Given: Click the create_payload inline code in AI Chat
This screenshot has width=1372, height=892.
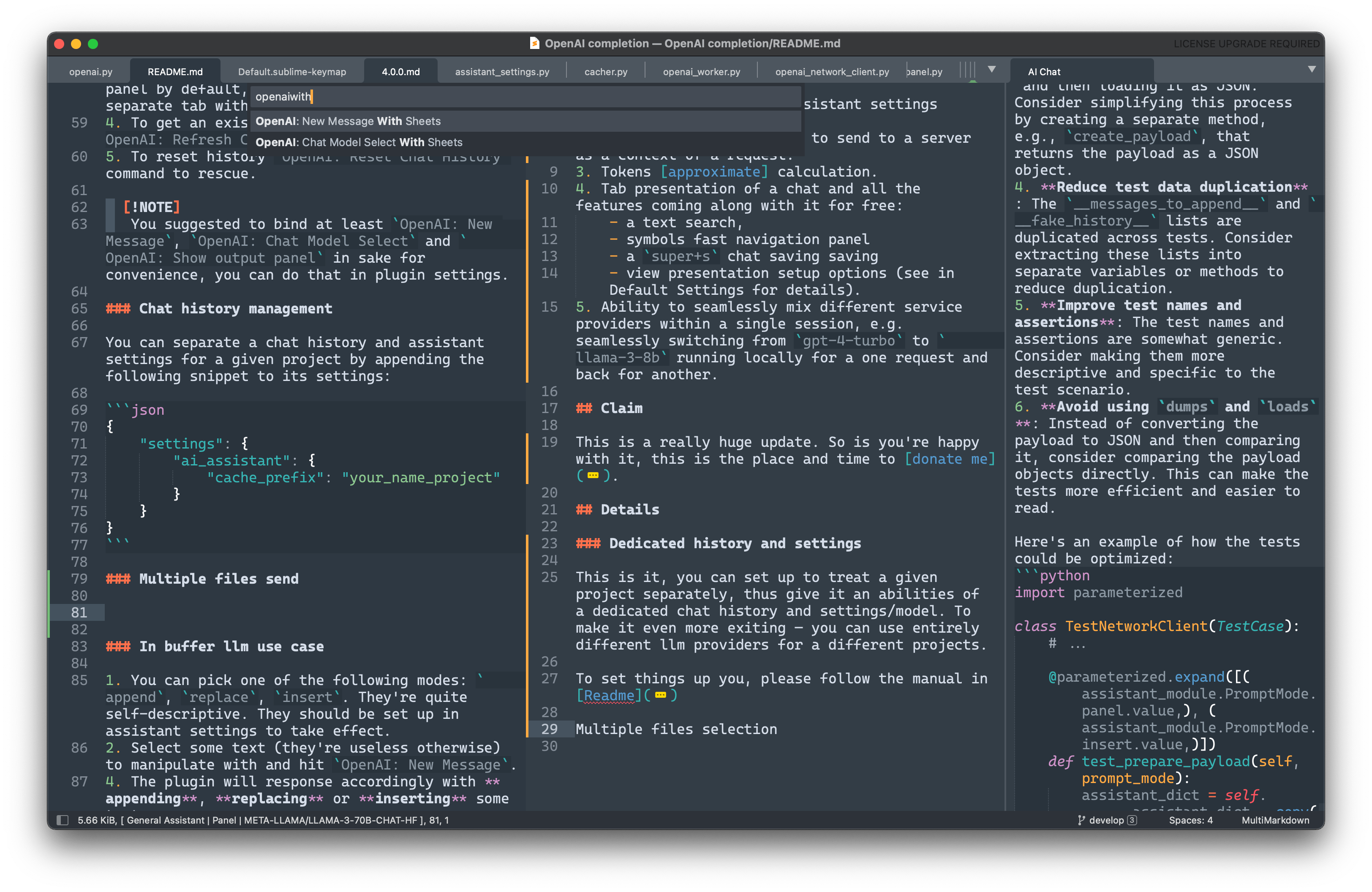Looking at the screenshot, I should coord(1132,137).
